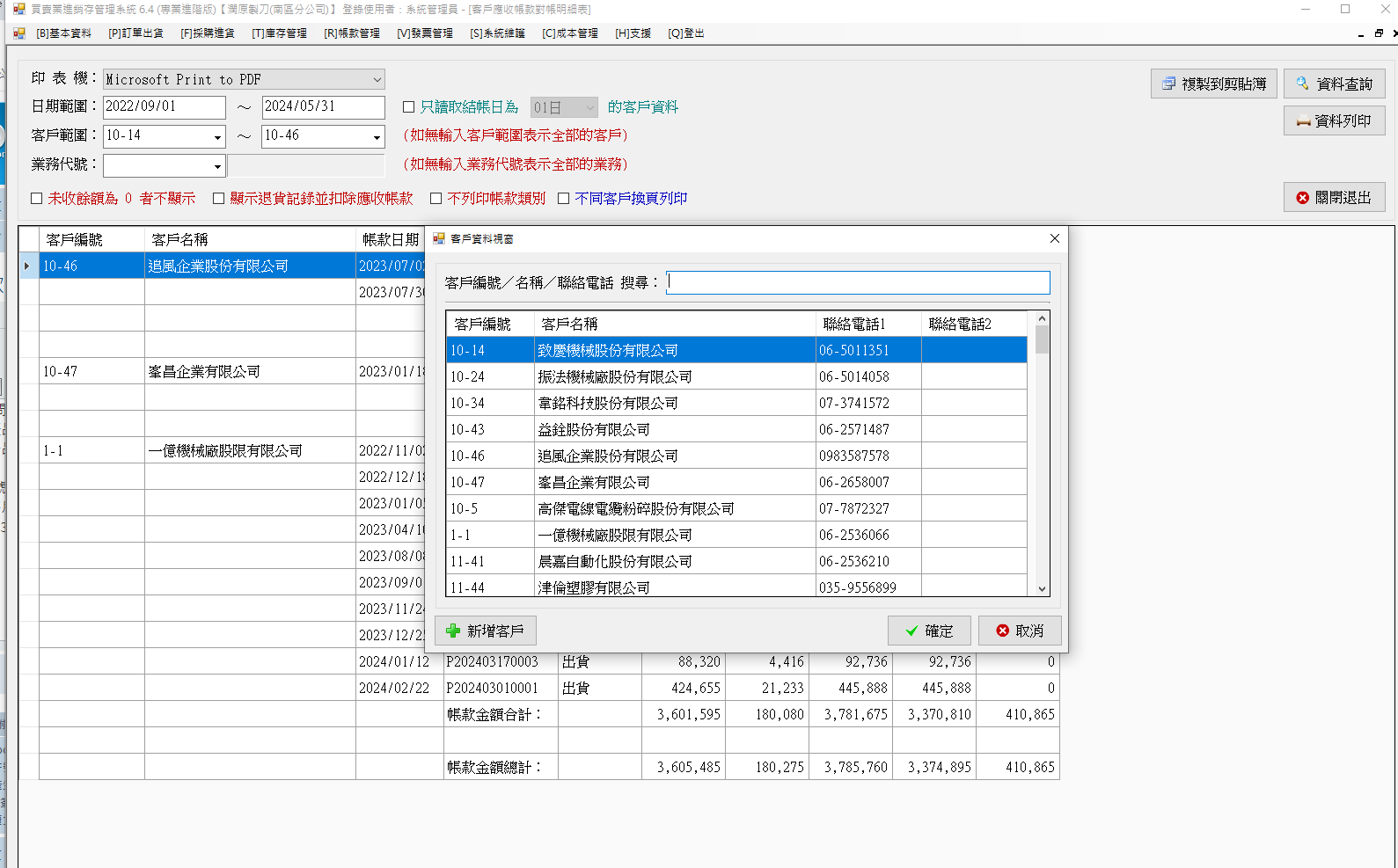The width and height of the screenshot is (1398, 868).
Task: Select customer row 振法機械廠股份有限公司
Action: [736, 376]
